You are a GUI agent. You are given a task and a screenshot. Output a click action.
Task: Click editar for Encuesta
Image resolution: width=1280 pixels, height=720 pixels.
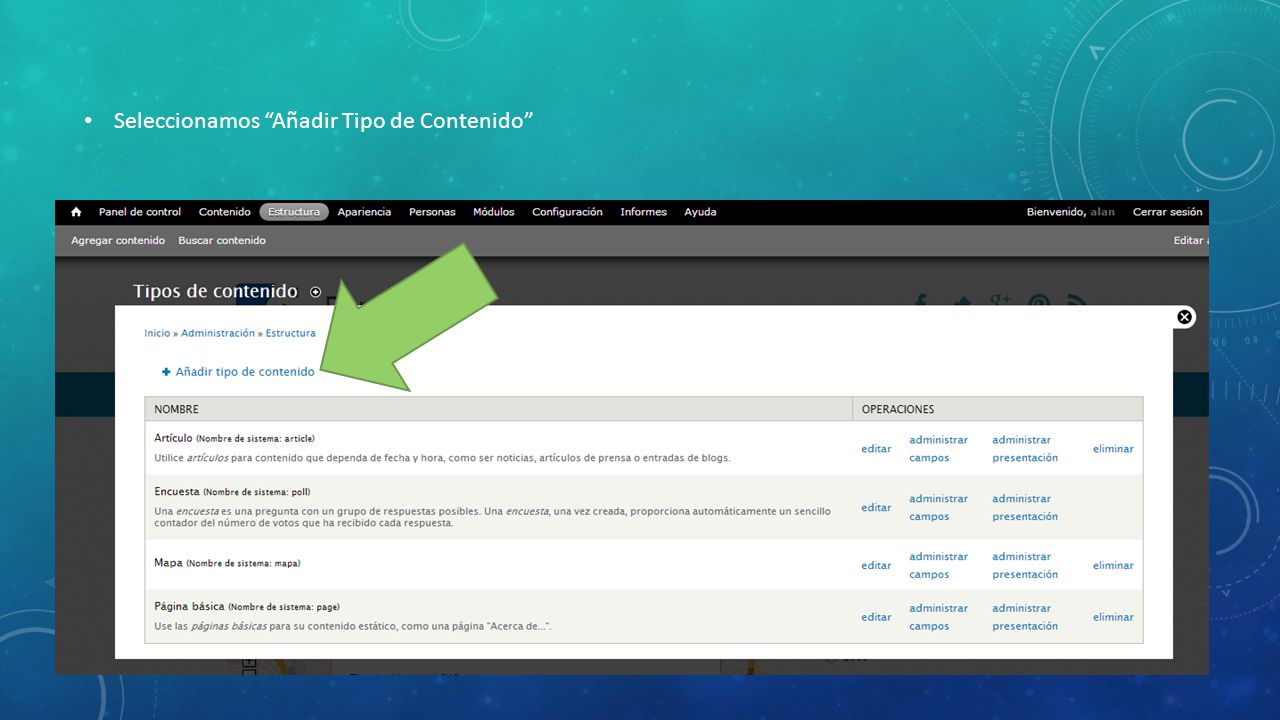point(876,508)
